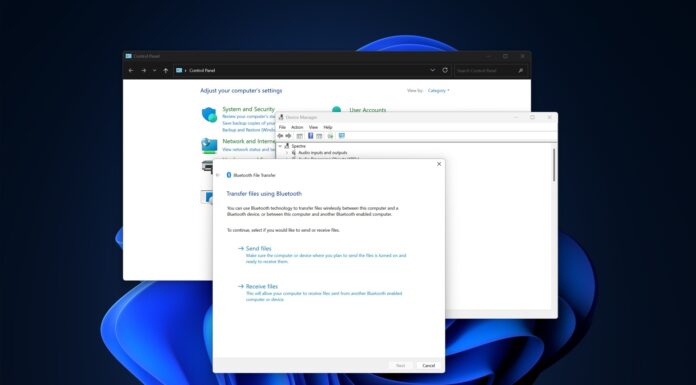Image resolution: width=696 pixels, height=385 pixels.
Task: Open the File menu in Device Manager
Action: pyautogui.click(x=282, y=127)
